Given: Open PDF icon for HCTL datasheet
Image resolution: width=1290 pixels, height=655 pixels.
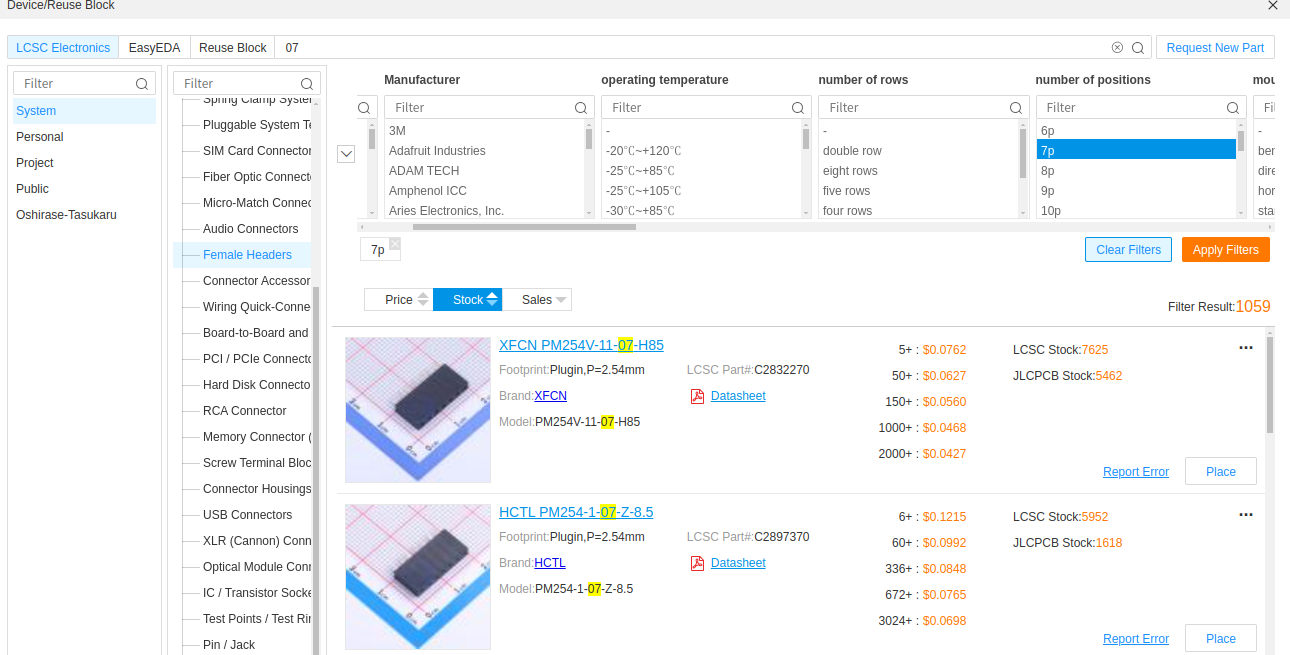Looking at the screenshot, I should (x=697, y=563).
